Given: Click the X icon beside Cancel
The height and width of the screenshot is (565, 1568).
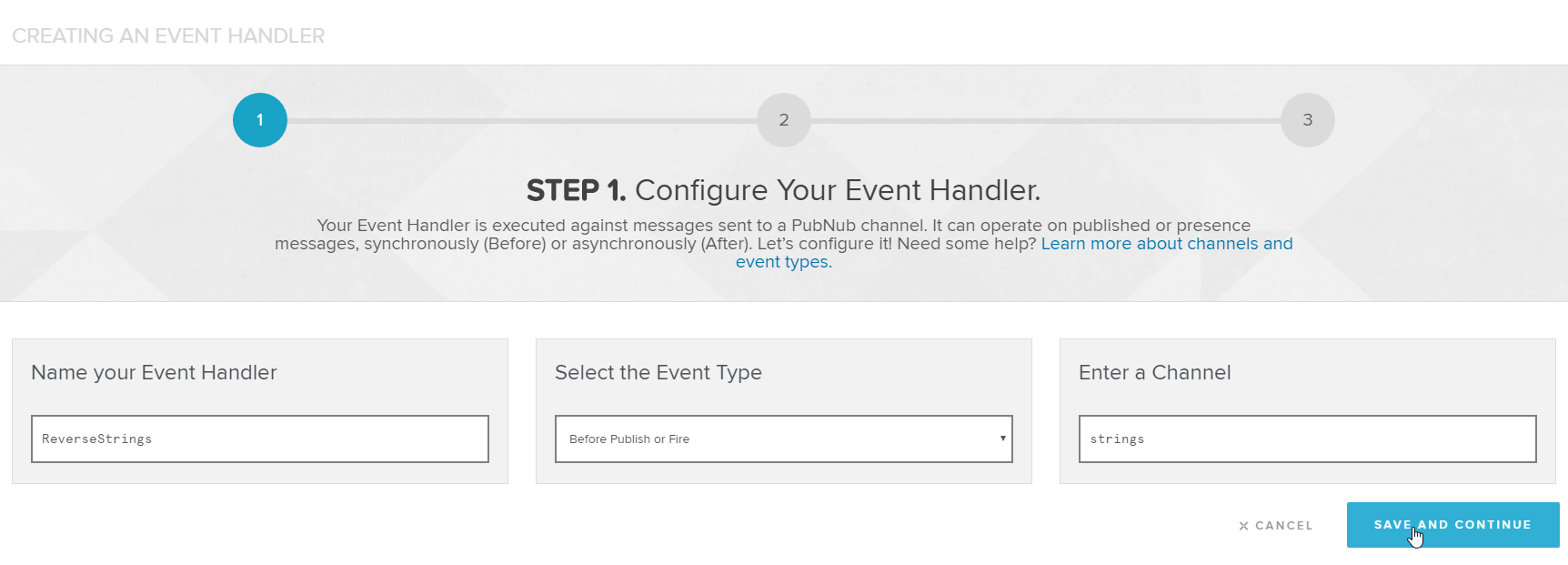Looking at the screenshot, I should click(1243, 526).
